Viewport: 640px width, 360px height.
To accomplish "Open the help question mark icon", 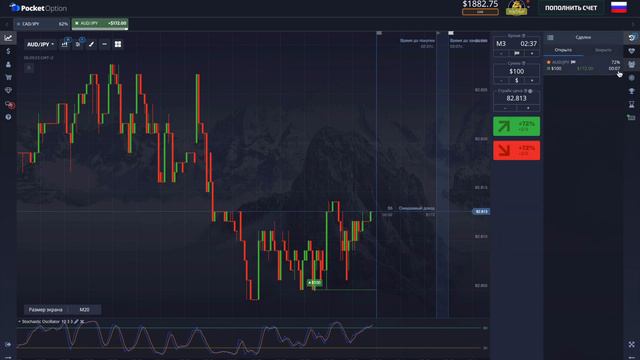I will [8, 117].
